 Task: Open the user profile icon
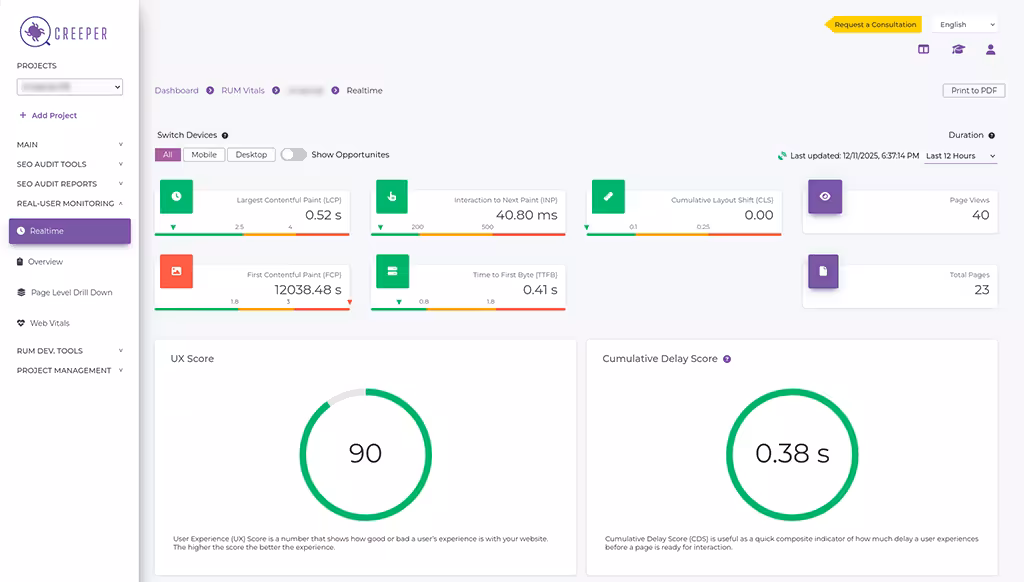click(x=991, y=48)
